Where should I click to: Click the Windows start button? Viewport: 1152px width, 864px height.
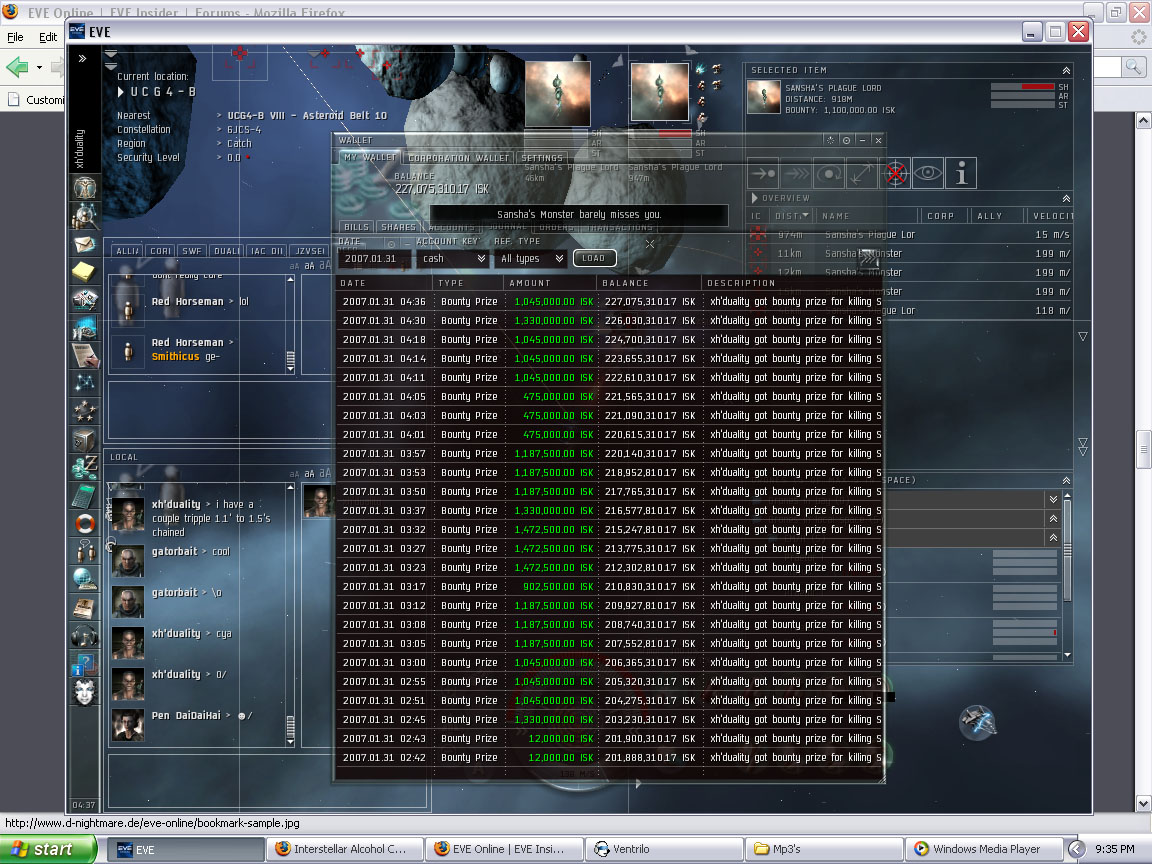tap(48, 849)
